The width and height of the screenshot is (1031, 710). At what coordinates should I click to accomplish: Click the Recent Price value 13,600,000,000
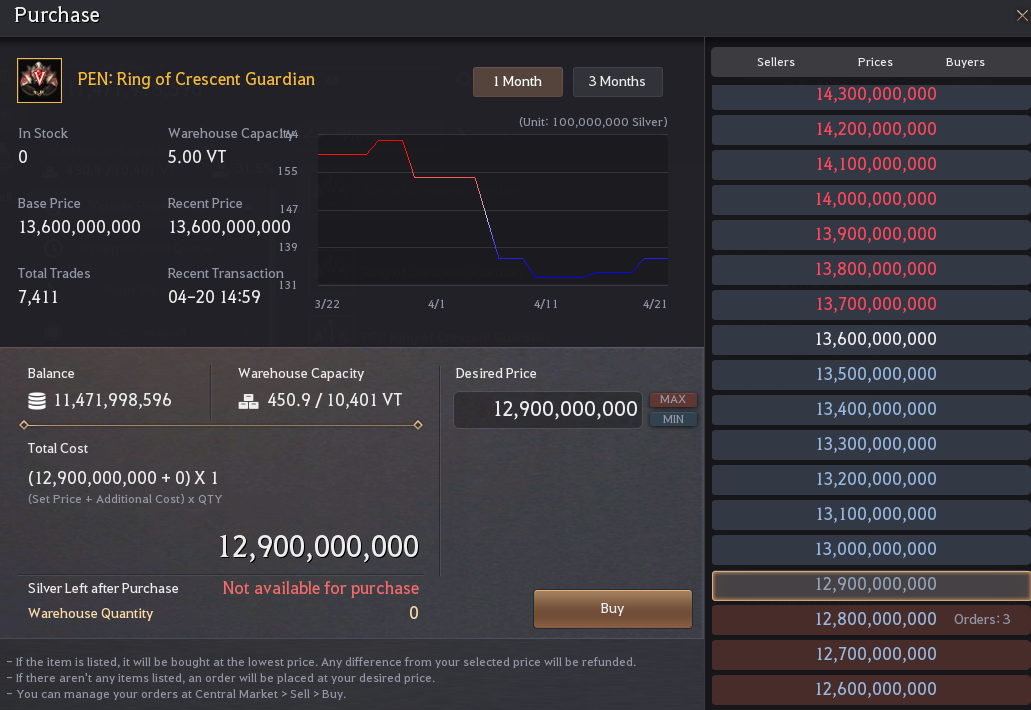pyautogui.click(x=229, y=227)
